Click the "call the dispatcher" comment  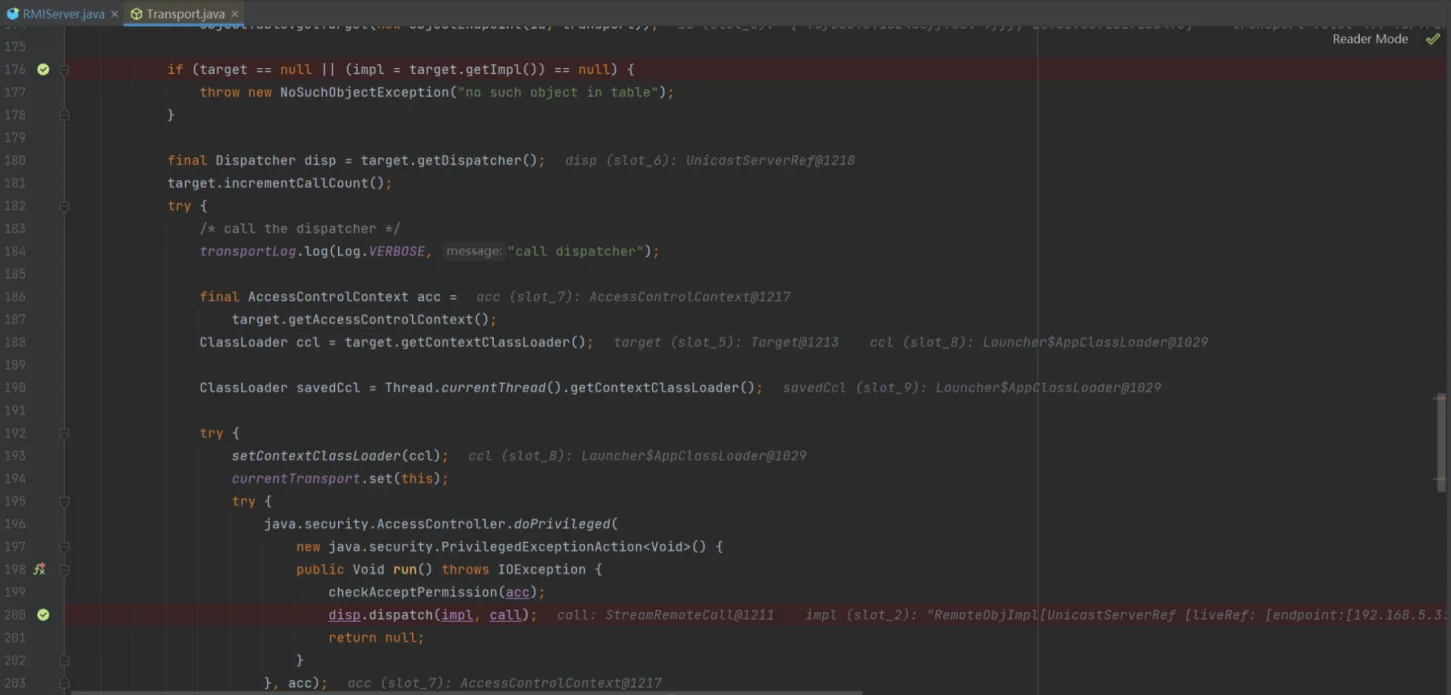pos(300,229)
